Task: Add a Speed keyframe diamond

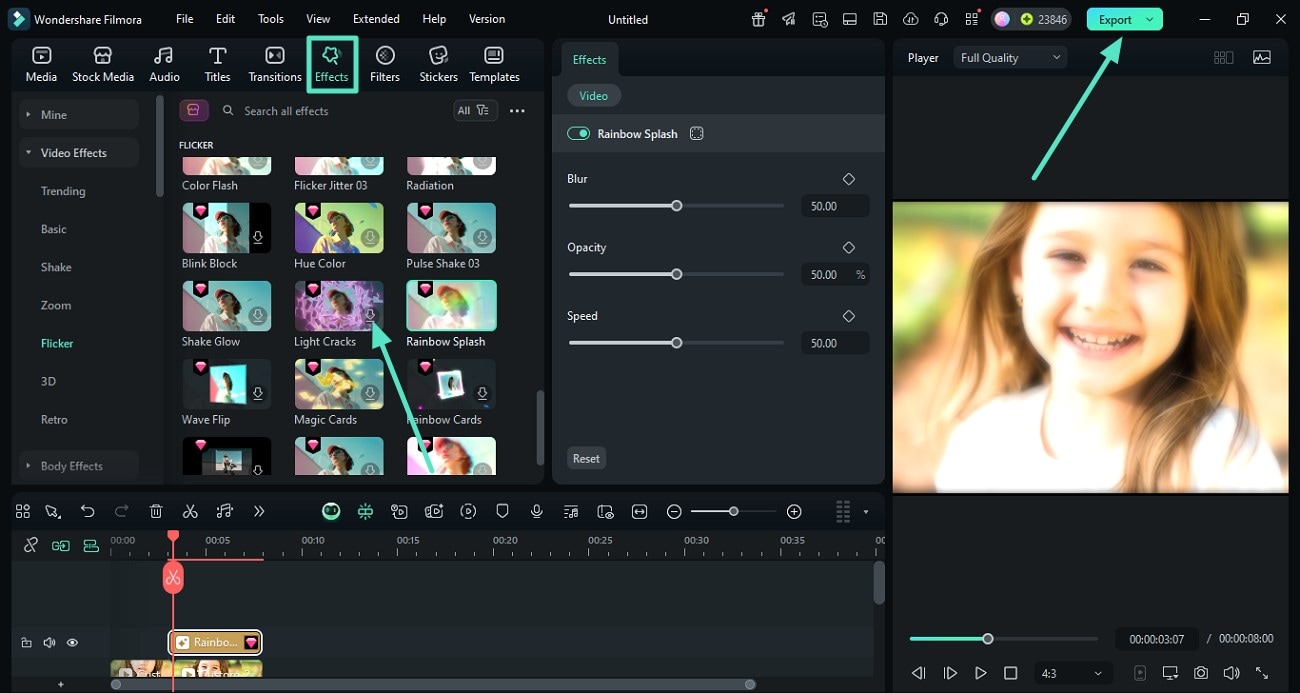Action: [x=849, y=316]
